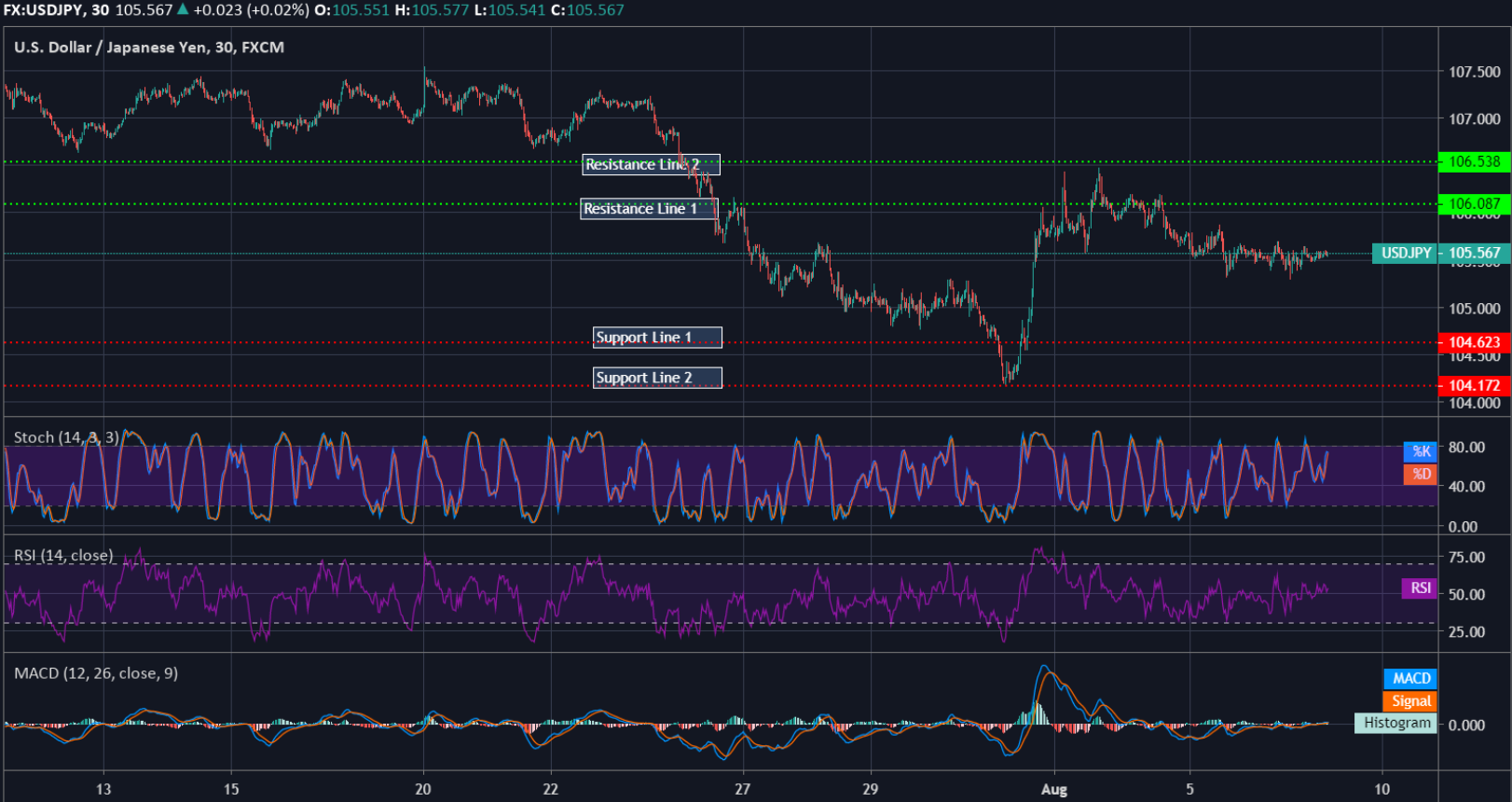Click the 0.000 MACD axis value
The image size is (1512, 802).
(x=1467, y=726)
